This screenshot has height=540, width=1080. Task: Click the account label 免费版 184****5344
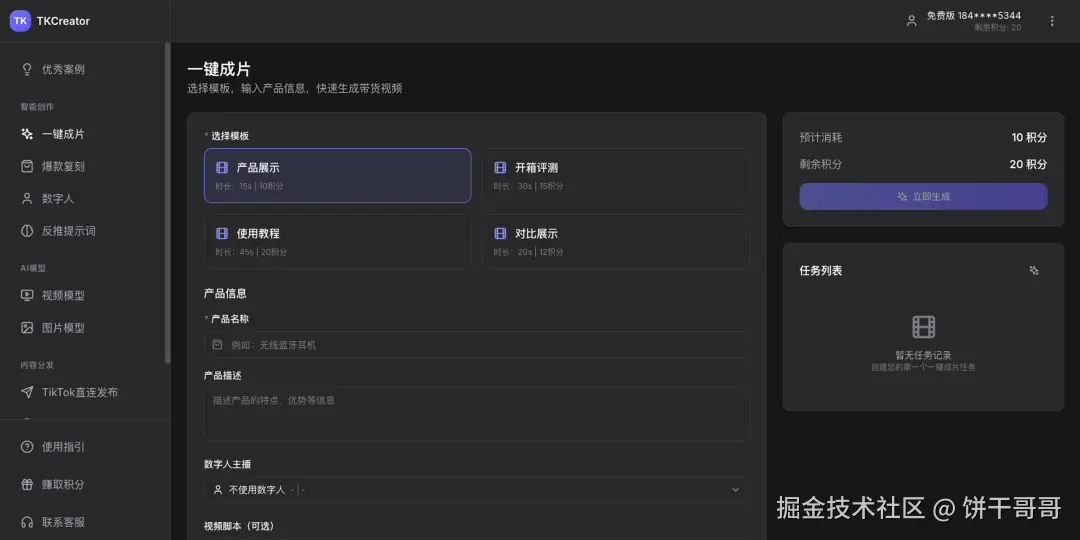(x=973, y=15)
